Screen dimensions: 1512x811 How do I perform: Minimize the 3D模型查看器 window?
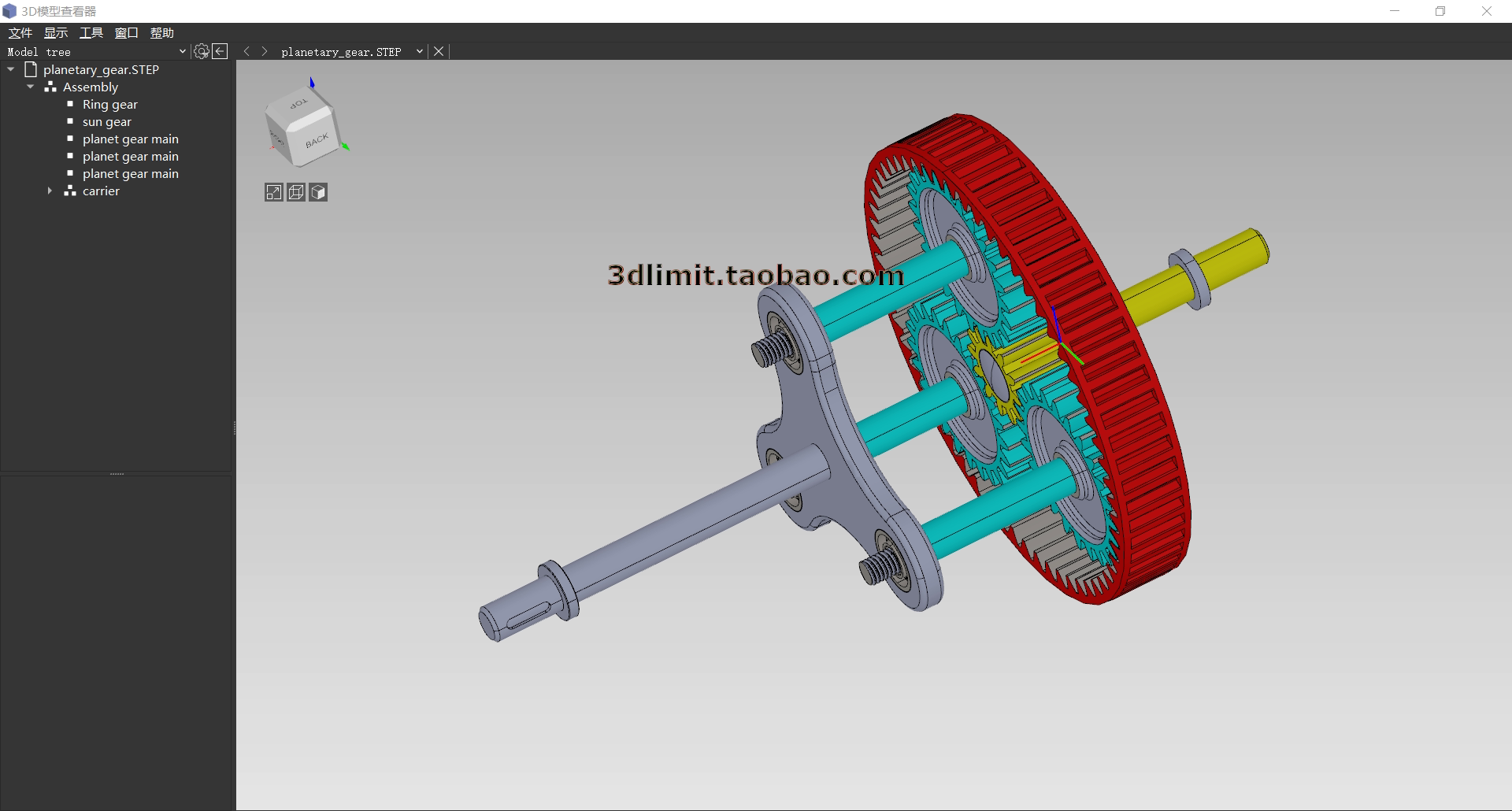tap(1395, 11)
